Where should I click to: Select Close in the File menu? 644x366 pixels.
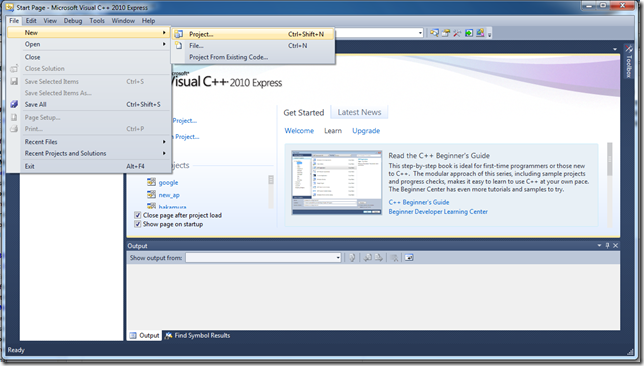click(x=88, y=57)
